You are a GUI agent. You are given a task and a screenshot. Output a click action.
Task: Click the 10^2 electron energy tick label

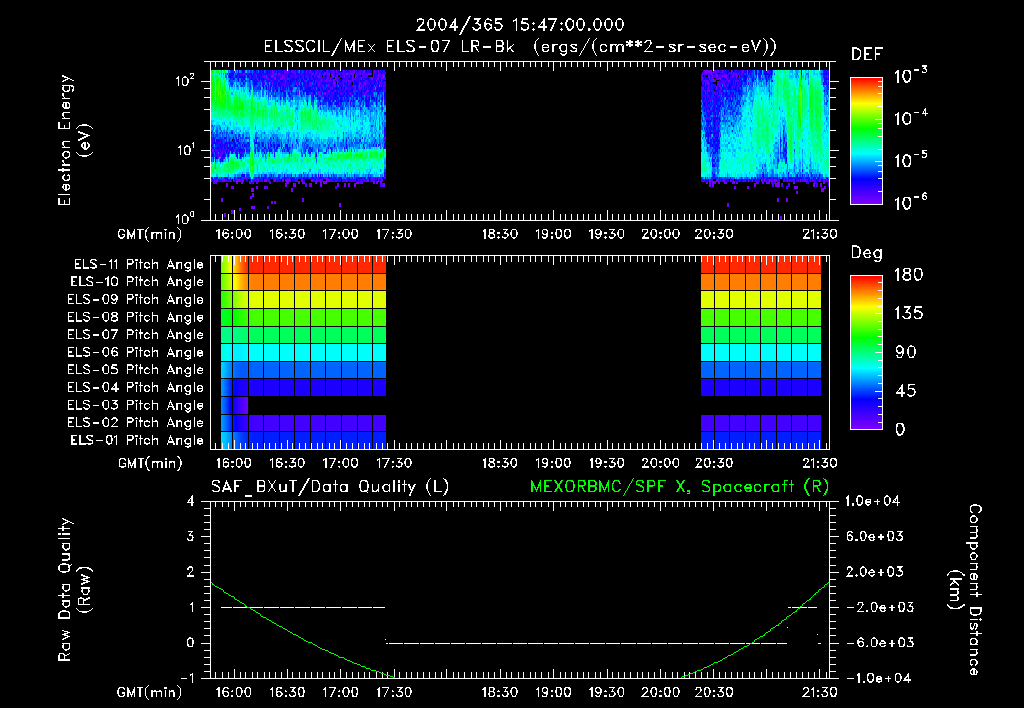click(185, 81)
